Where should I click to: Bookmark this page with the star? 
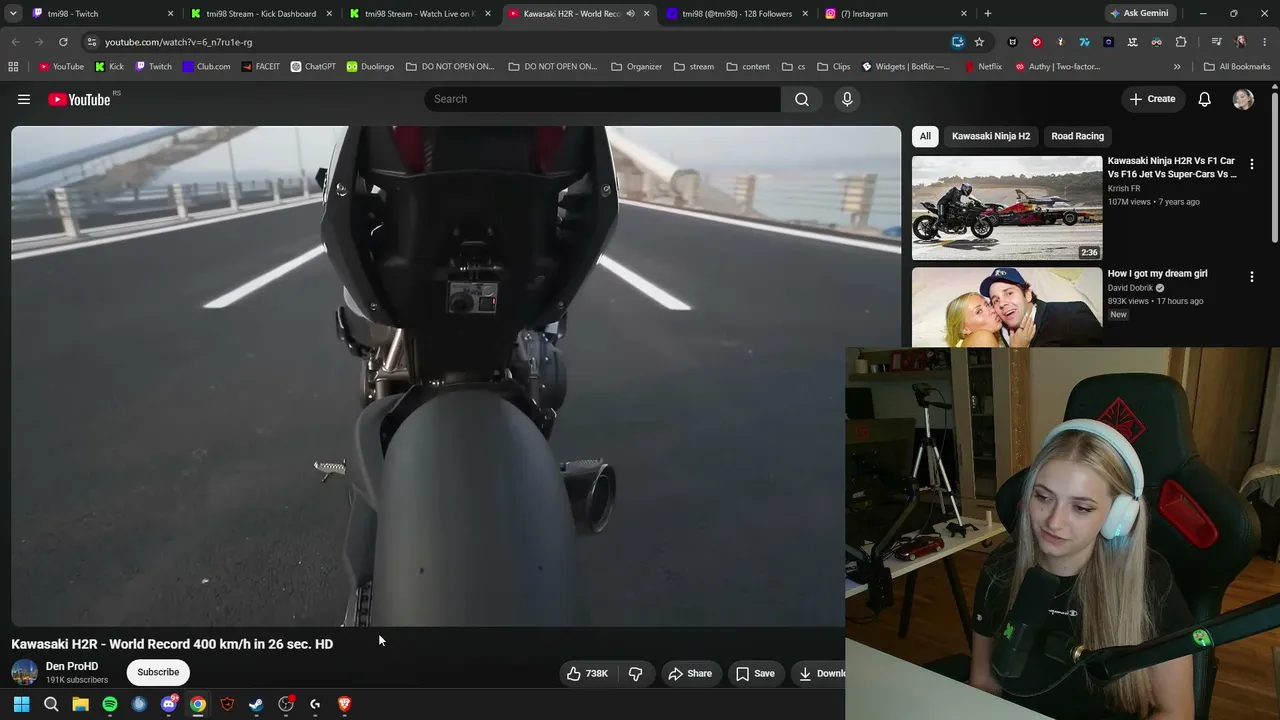coord(979,42)
